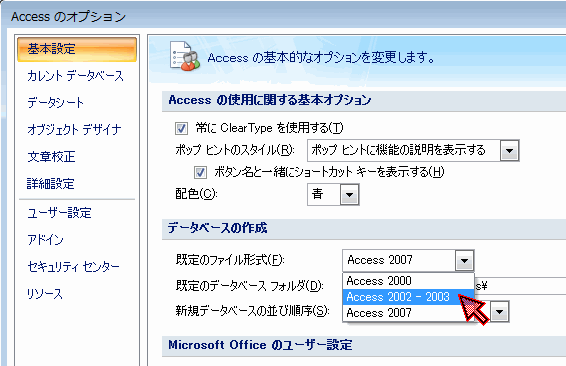Select the 基本設定 category

coord(77,49)
